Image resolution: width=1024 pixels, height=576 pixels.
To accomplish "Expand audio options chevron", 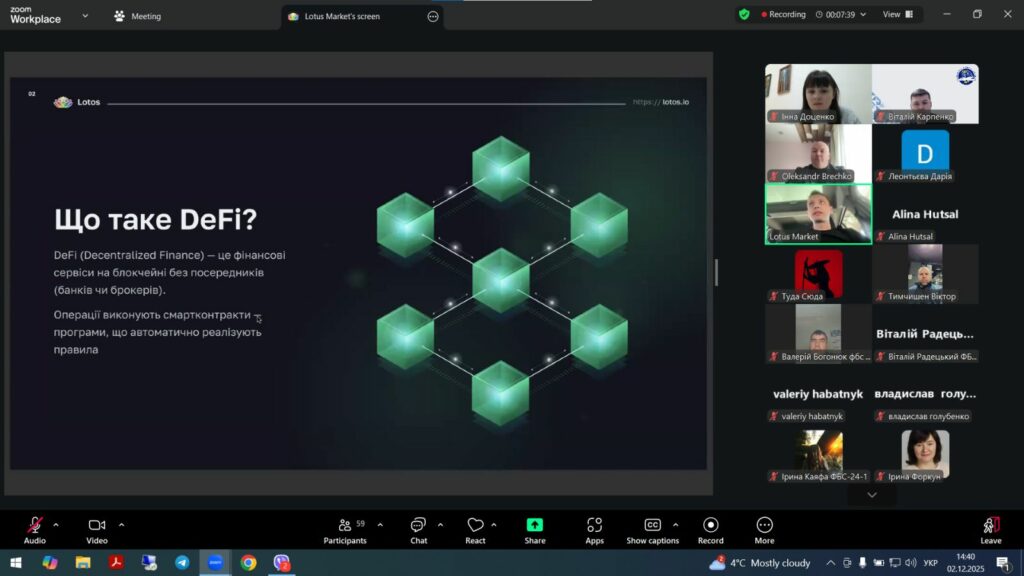I will [x=56, y=524].
